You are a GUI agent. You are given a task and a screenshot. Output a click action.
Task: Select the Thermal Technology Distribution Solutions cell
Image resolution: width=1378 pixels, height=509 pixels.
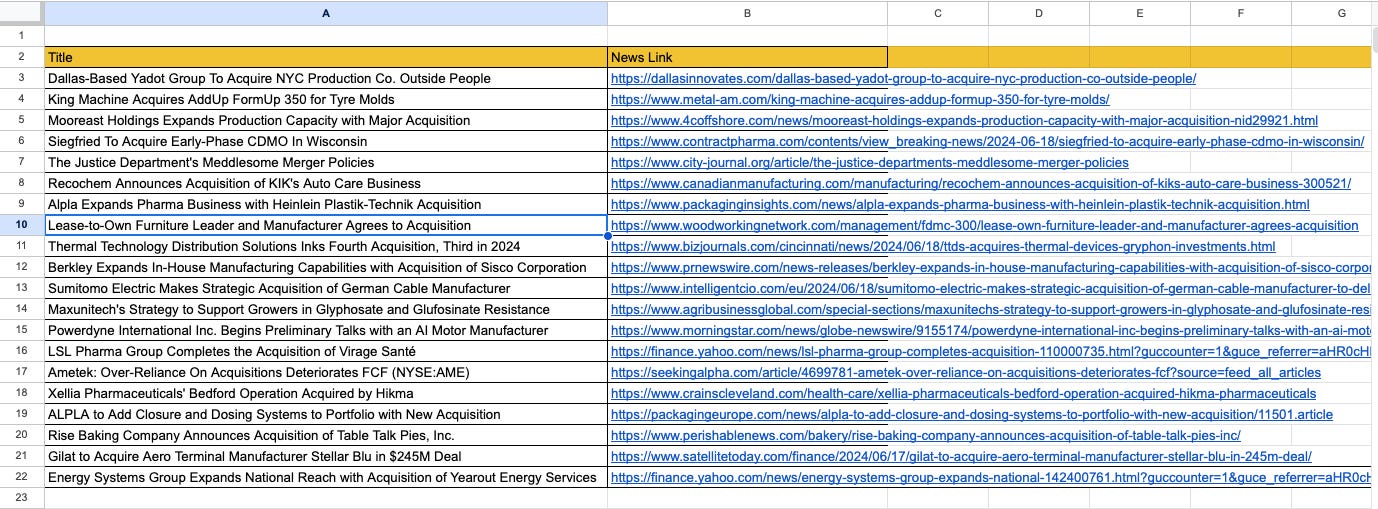(x=326, y=246)
